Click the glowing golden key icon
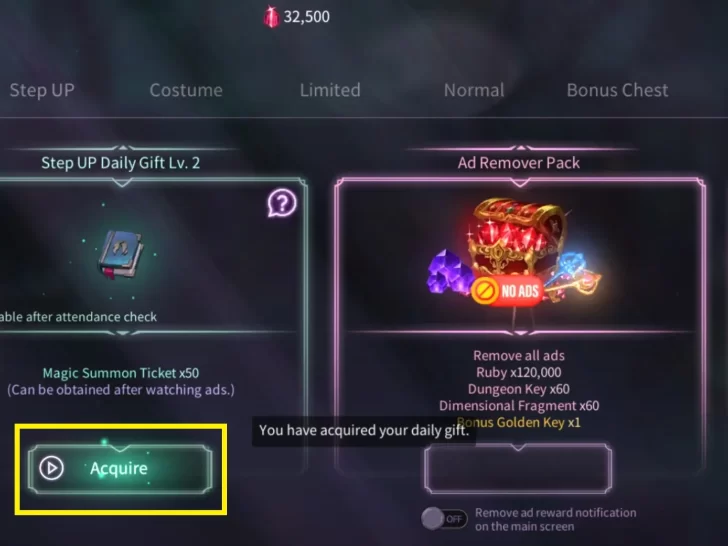 [x=574, y=278]
